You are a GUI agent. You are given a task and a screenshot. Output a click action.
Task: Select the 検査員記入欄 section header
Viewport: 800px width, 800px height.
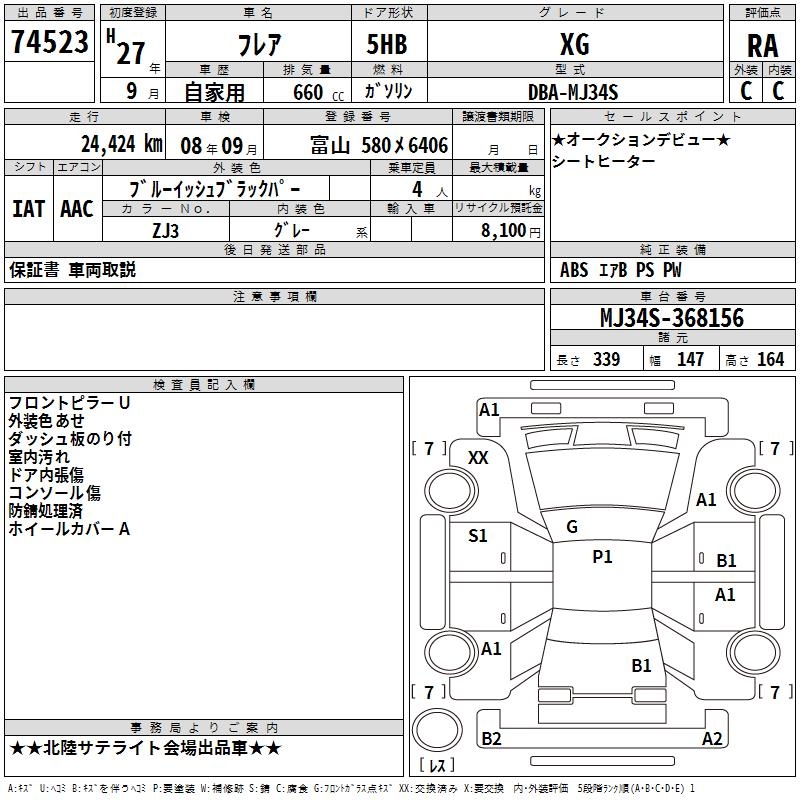point(204,385)
